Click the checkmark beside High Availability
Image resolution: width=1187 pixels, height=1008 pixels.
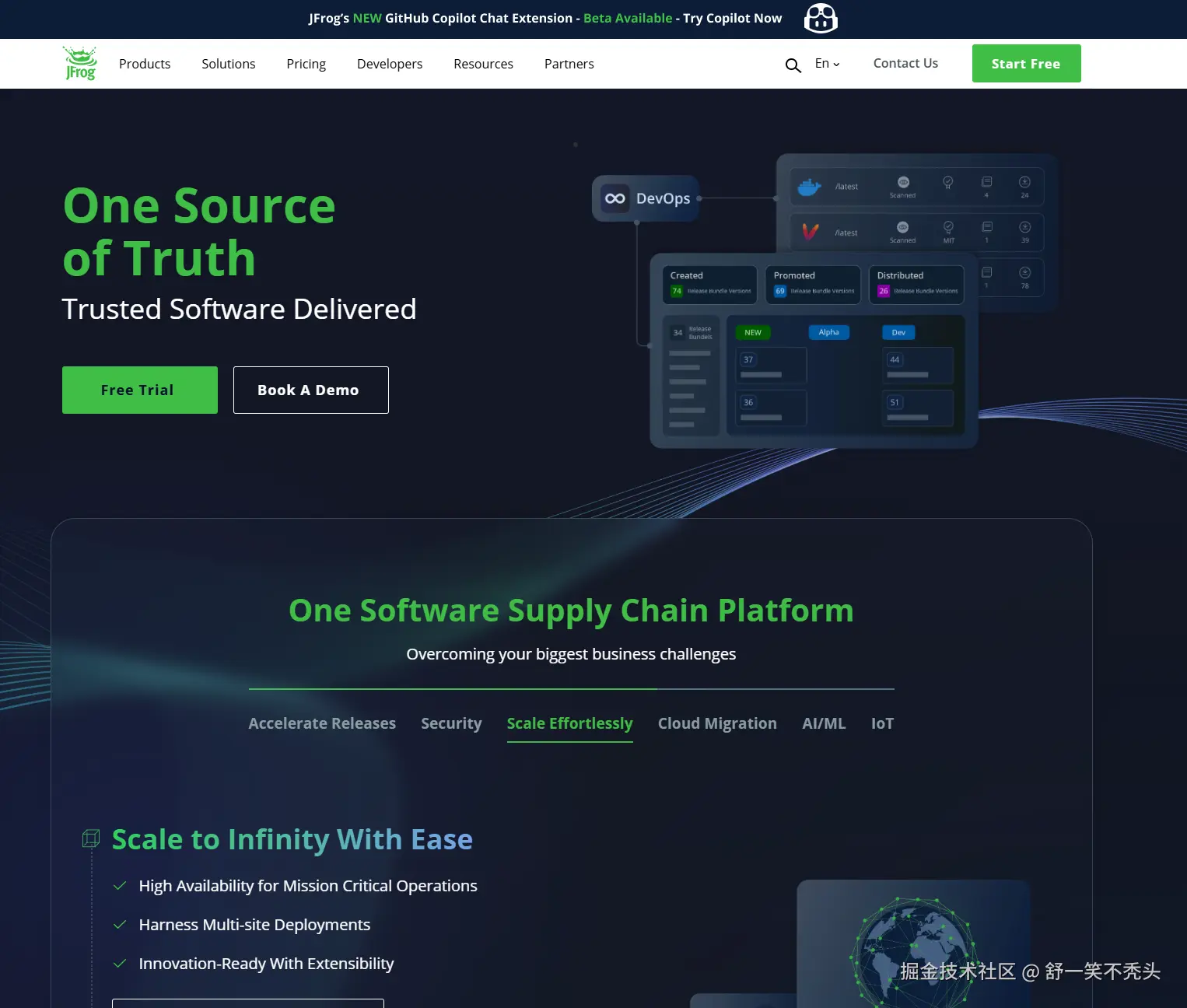(x=120, y=886)
